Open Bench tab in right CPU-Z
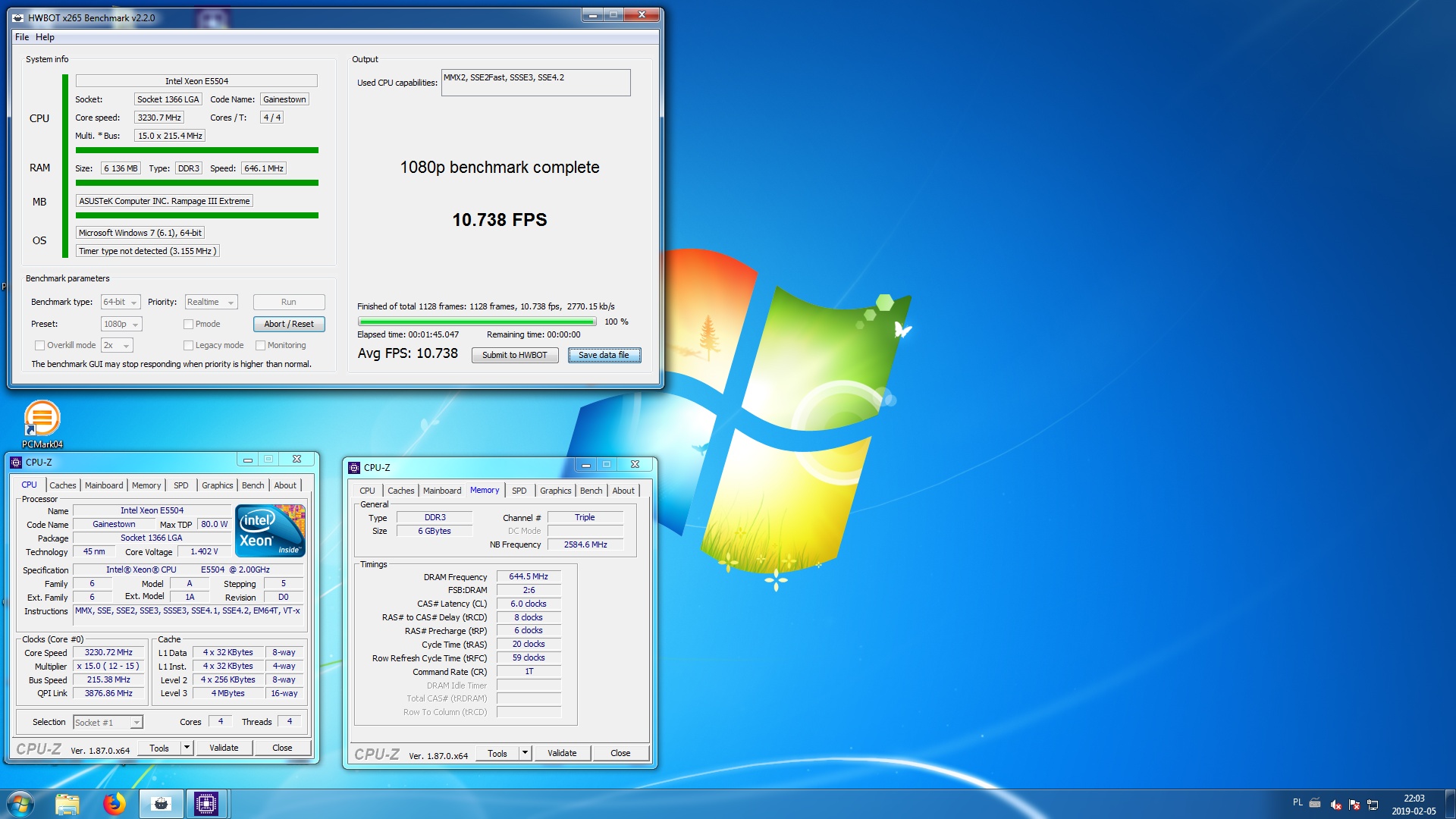 click(591, 491)
